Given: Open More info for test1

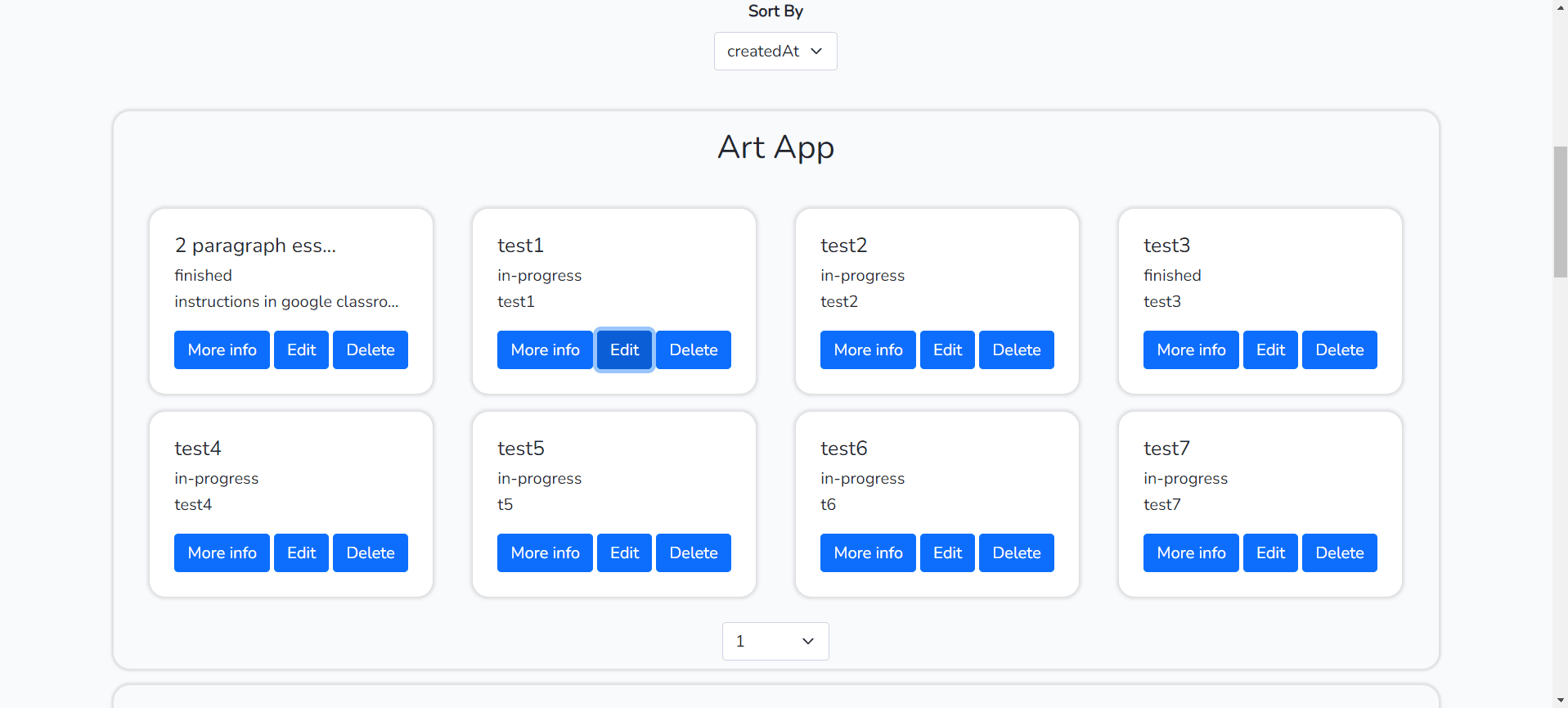Looking at the screenshot, I should (545, 350).
